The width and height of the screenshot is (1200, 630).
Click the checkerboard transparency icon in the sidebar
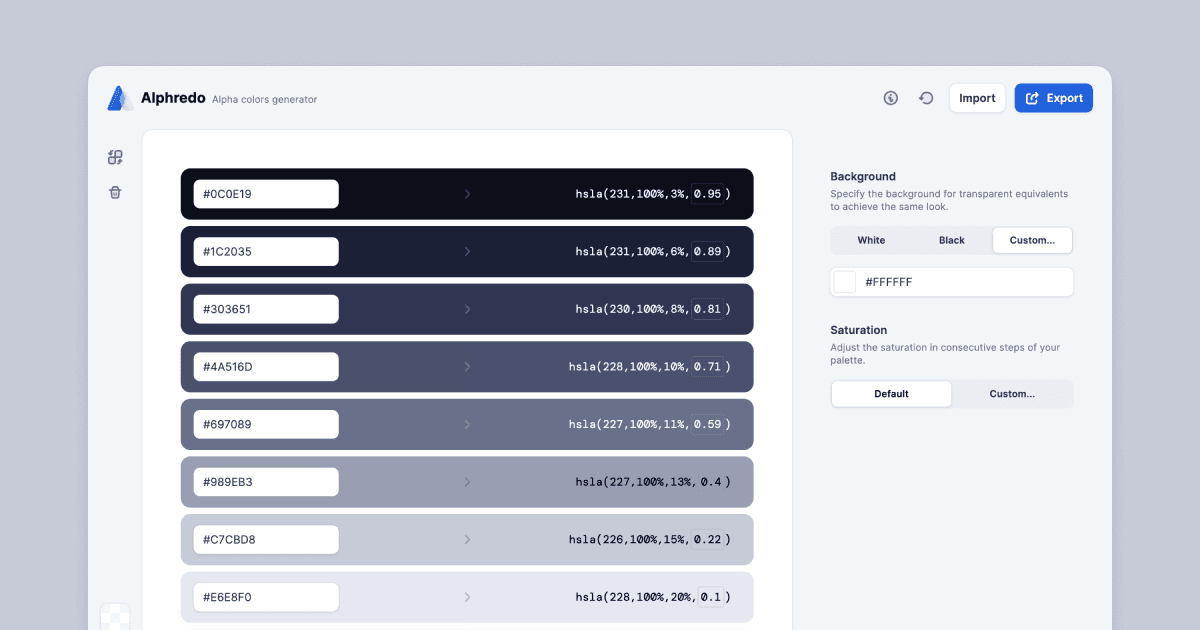115,617
